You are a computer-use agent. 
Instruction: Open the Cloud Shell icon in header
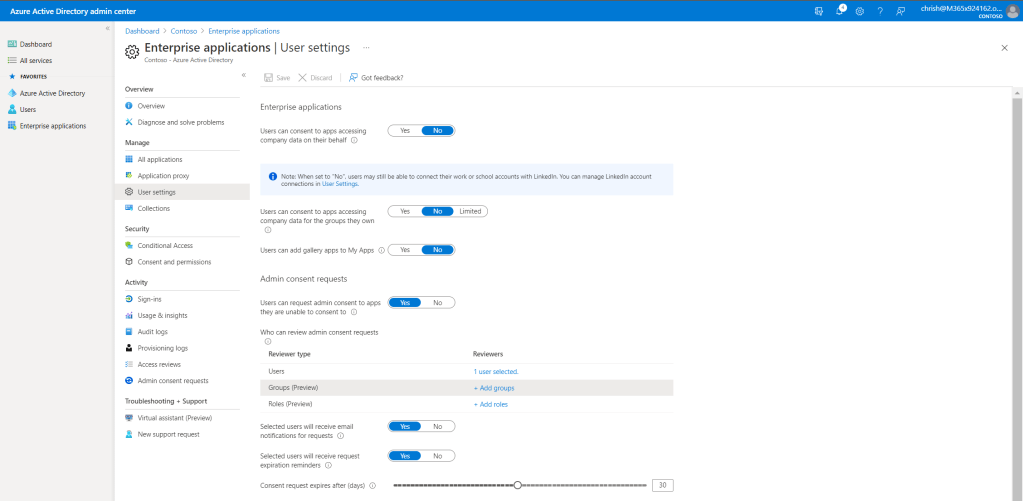click(819, 10)
